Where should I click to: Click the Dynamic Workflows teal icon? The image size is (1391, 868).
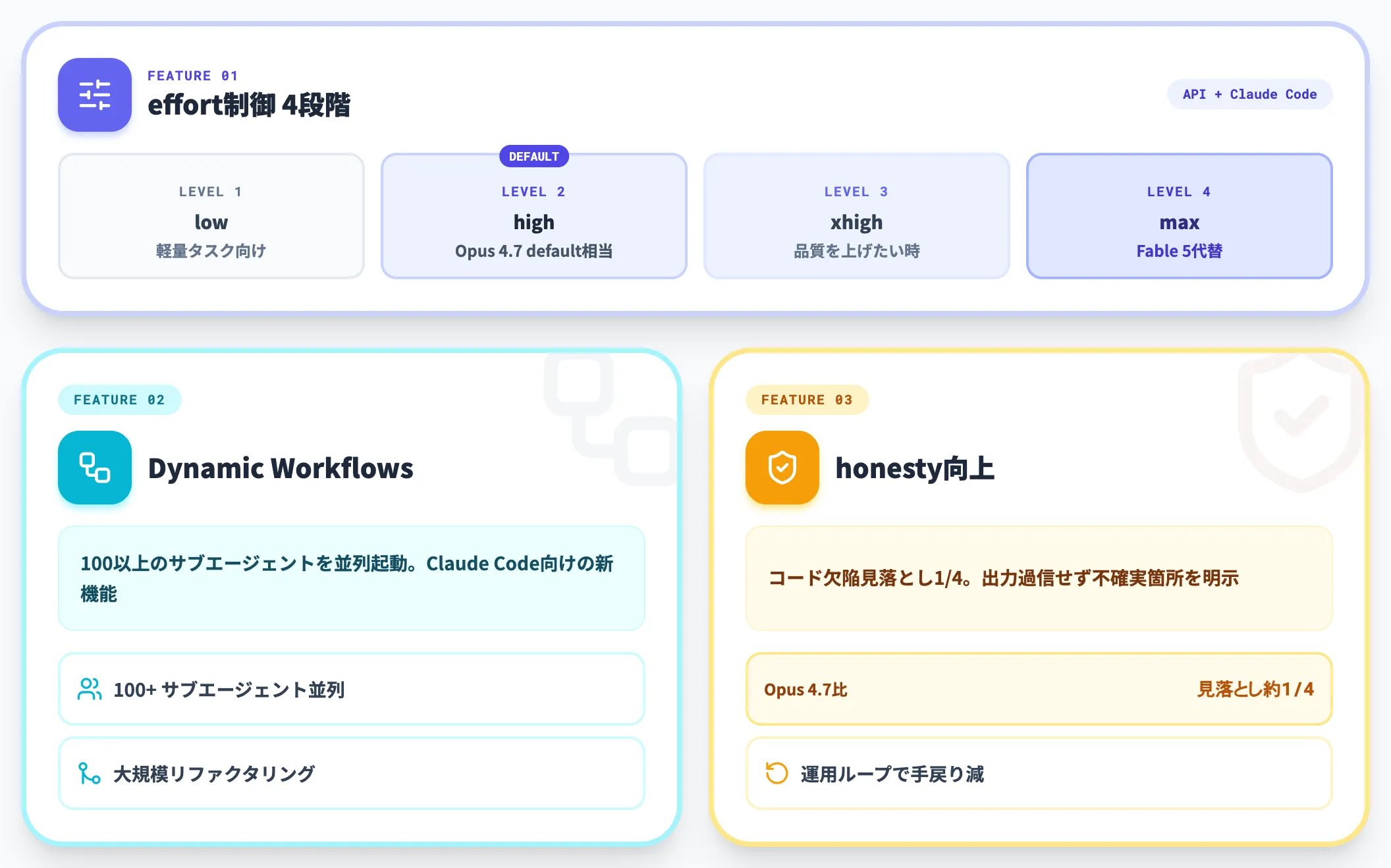pos(95,468)
